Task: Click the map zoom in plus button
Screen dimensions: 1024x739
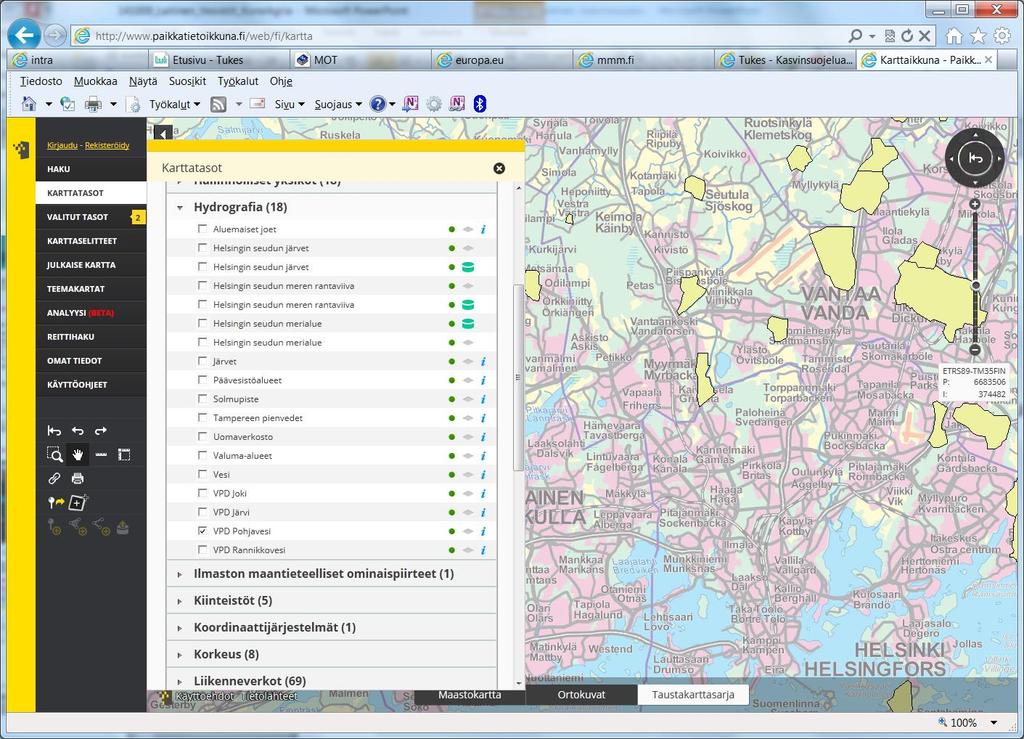Action: pos(974,204)
